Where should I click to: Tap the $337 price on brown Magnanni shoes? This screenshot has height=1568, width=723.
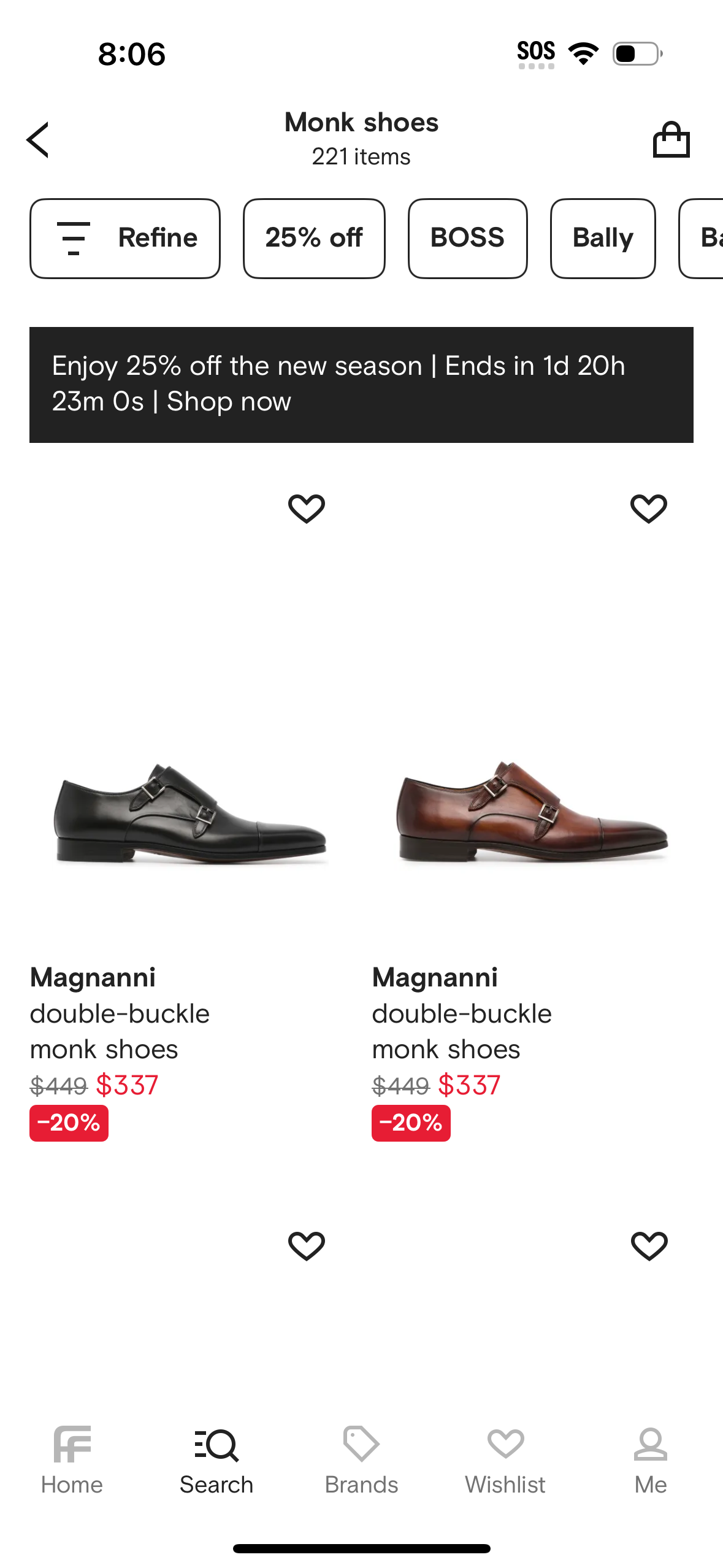coord(469,1085)
